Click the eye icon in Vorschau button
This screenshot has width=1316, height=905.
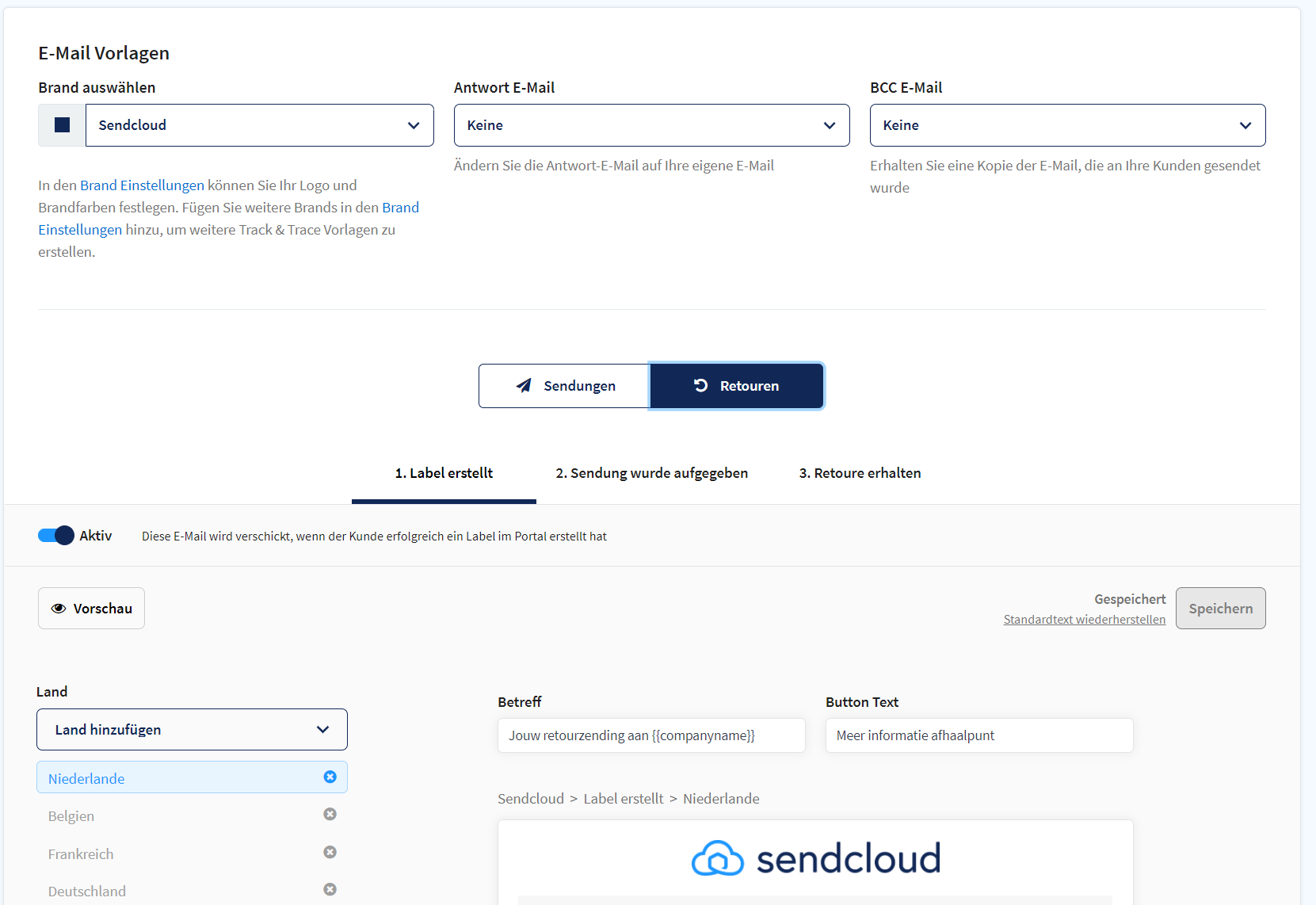59,609
